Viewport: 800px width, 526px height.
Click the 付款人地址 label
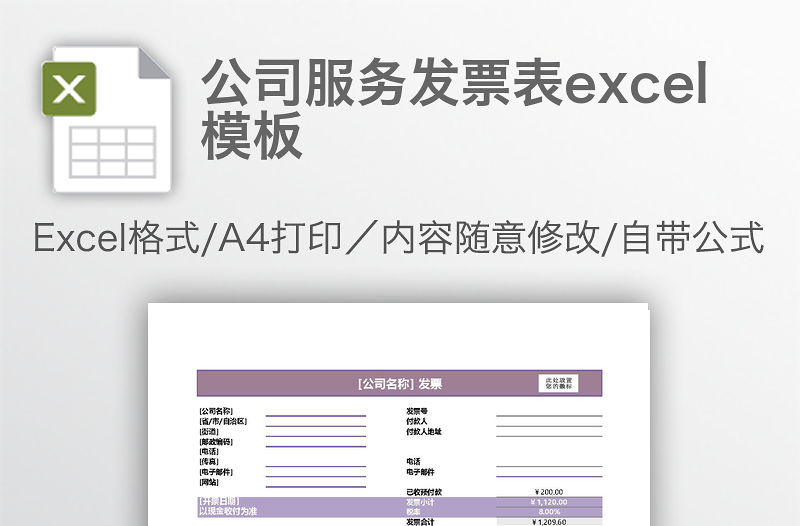[424, 431]
